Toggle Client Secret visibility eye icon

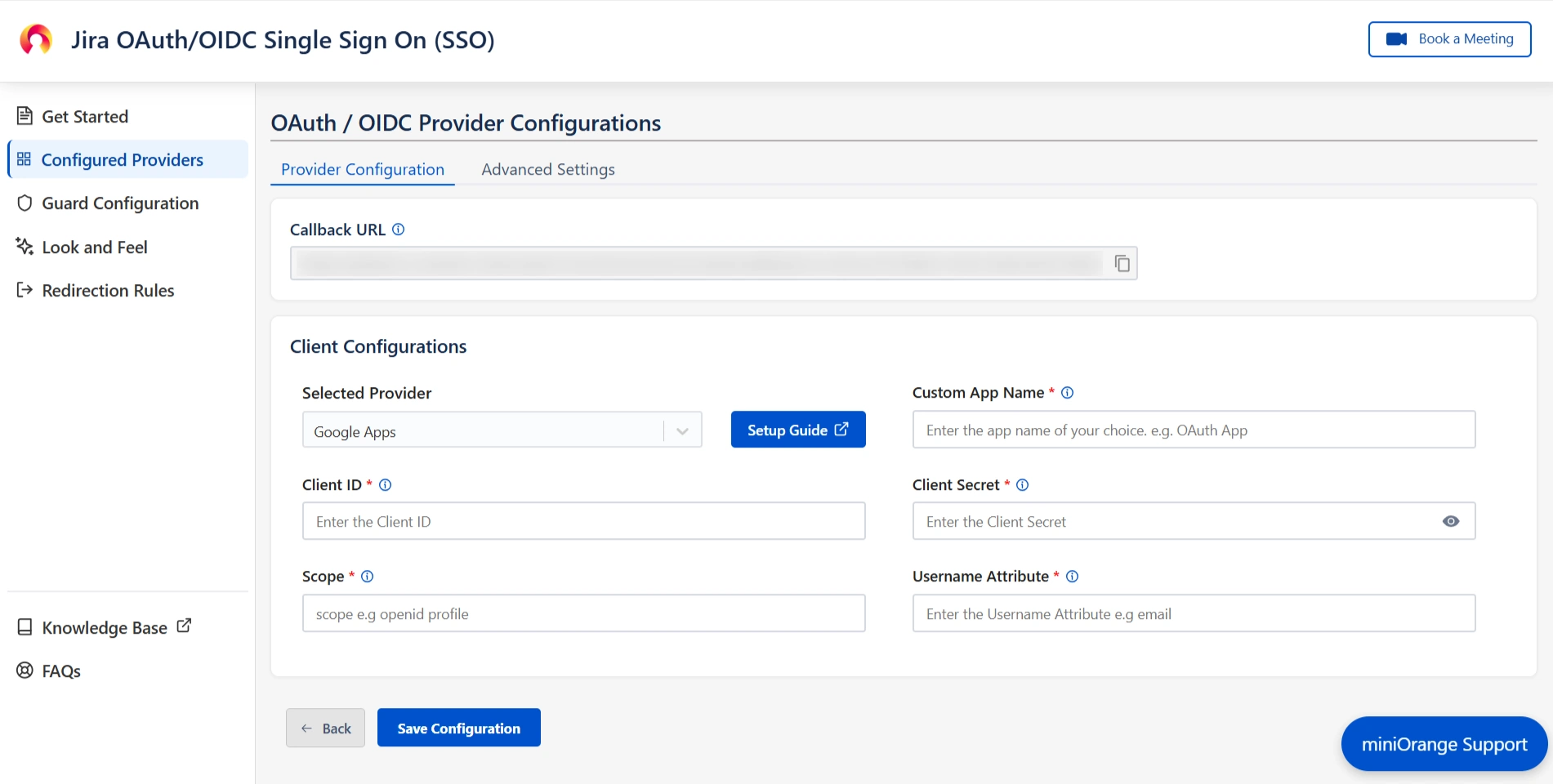(1451, 521)
